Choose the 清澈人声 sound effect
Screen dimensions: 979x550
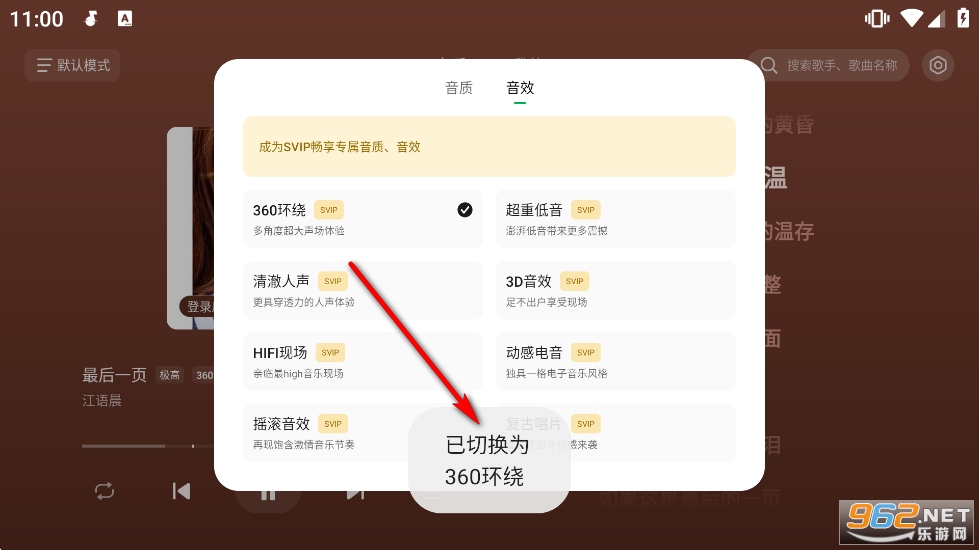click(x=363, y=290)
